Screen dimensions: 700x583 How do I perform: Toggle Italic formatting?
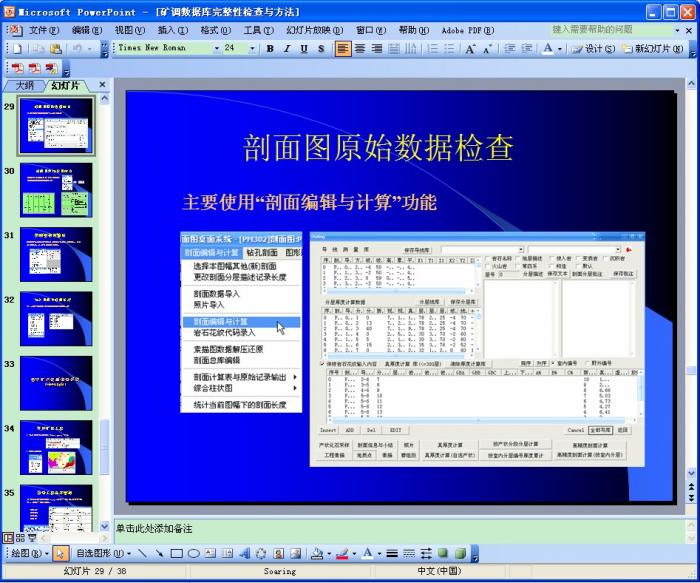(x=287, y=48)
